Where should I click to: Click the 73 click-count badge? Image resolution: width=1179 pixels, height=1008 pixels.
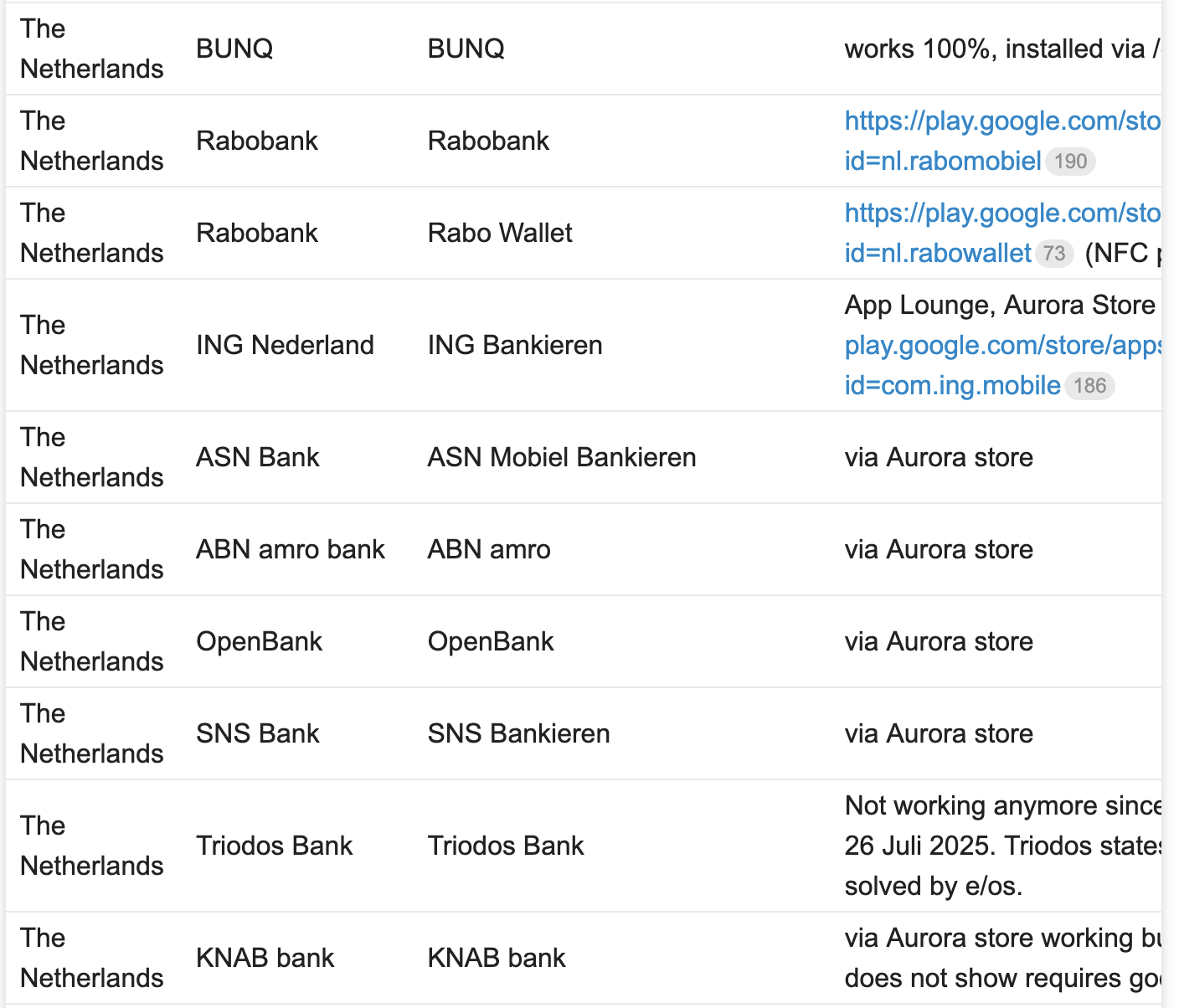point(1054,254)
